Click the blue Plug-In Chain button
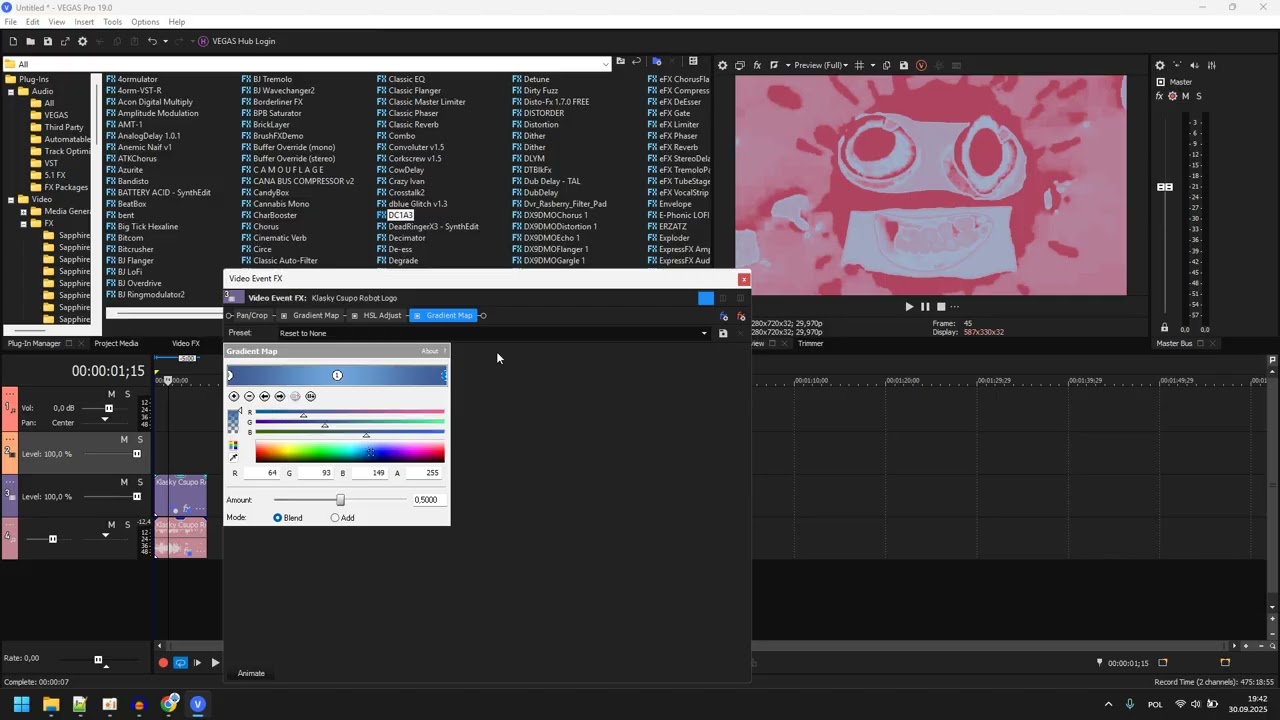Screen dimensions: 1280x720 coord(724,316)
